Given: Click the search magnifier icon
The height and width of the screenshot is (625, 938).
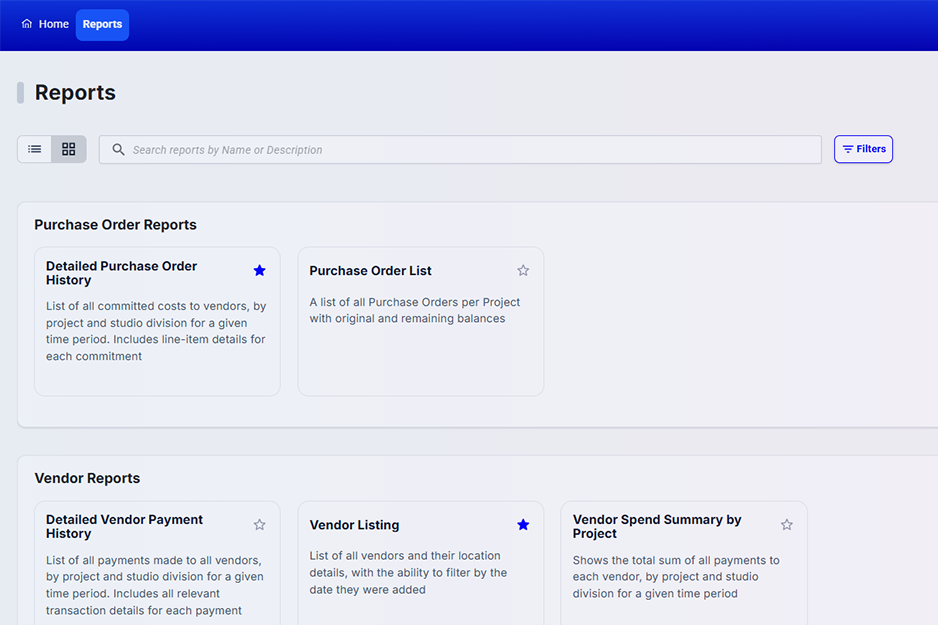Looking at the screenshot, I should (x=118, y=150).
